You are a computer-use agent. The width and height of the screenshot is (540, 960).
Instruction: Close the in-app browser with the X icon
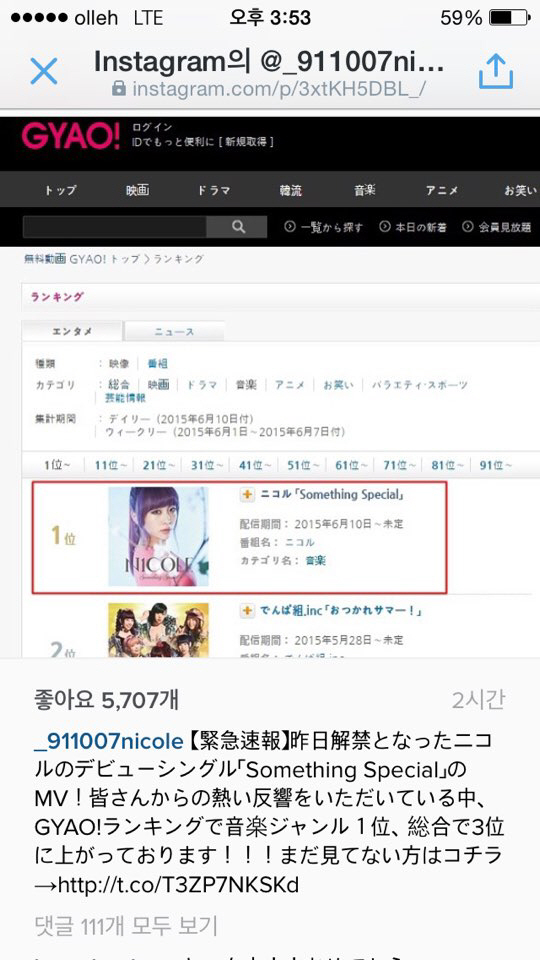[x=43, y=72]
